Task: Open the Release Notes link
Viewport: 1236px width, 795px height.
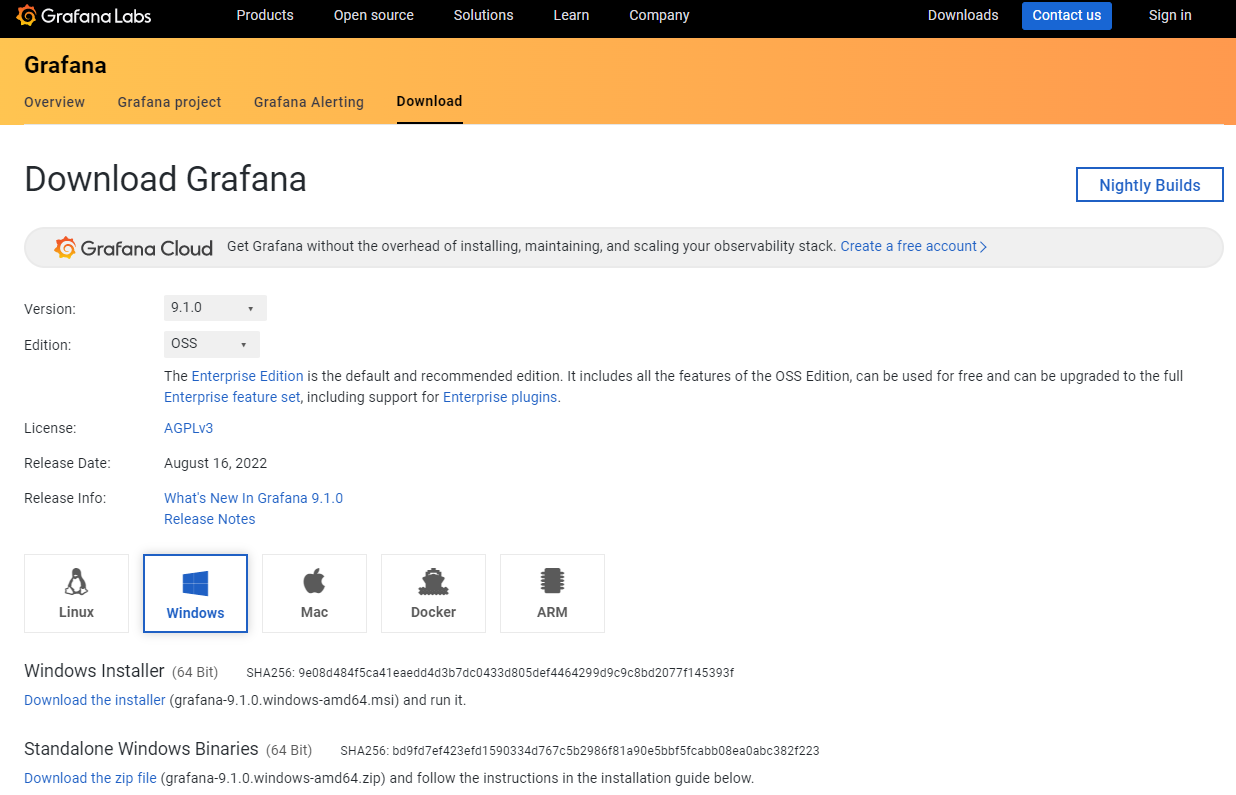Action: click(209, 519)
